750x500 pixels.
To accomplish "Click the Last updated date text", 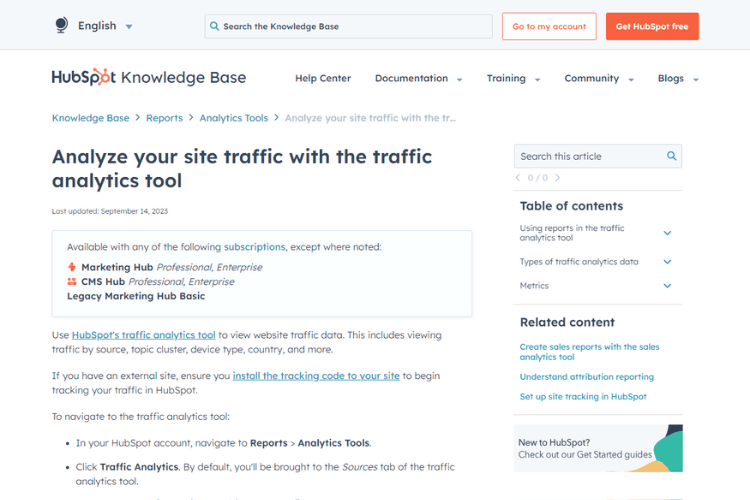I will pyautogui.click(x=110, y=211).
